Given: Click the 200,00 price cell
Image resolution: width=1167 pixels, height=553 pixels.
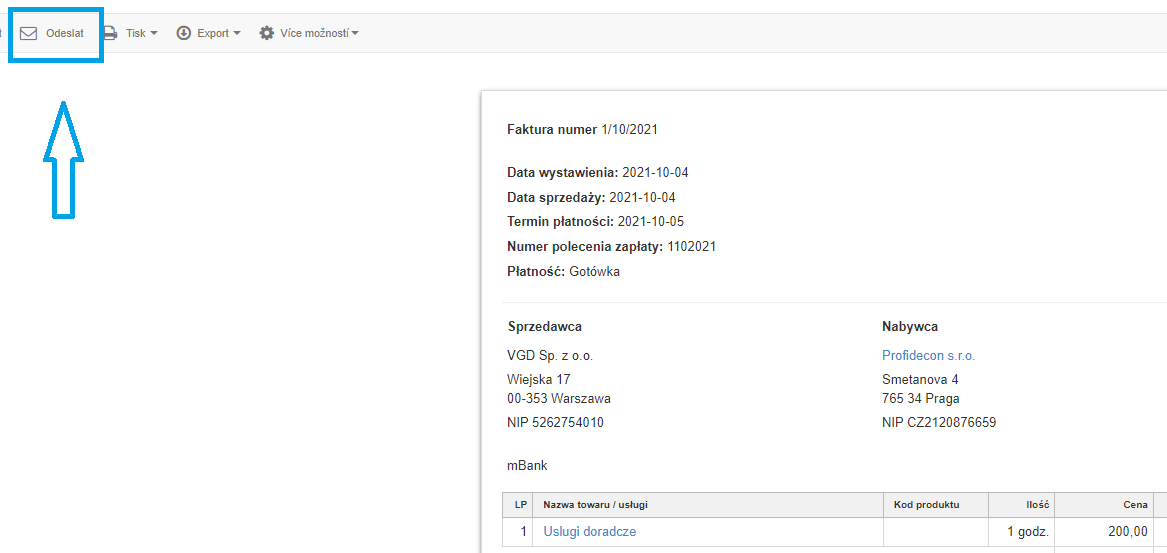Looking at the screenshot, I should click(1129, 532).
